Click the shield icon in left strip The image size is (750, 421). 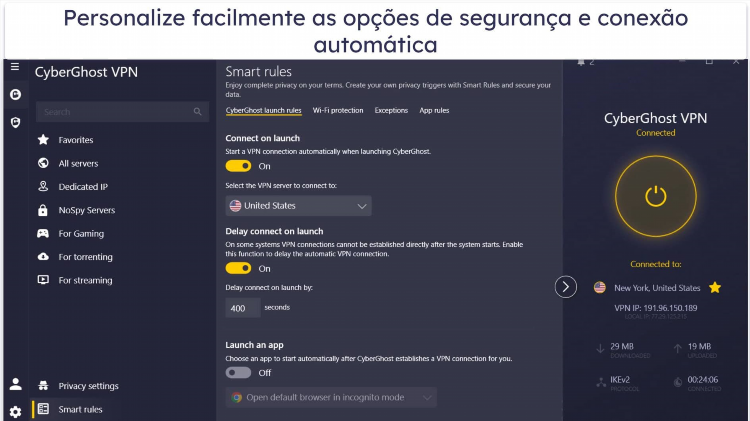[15, 123]
